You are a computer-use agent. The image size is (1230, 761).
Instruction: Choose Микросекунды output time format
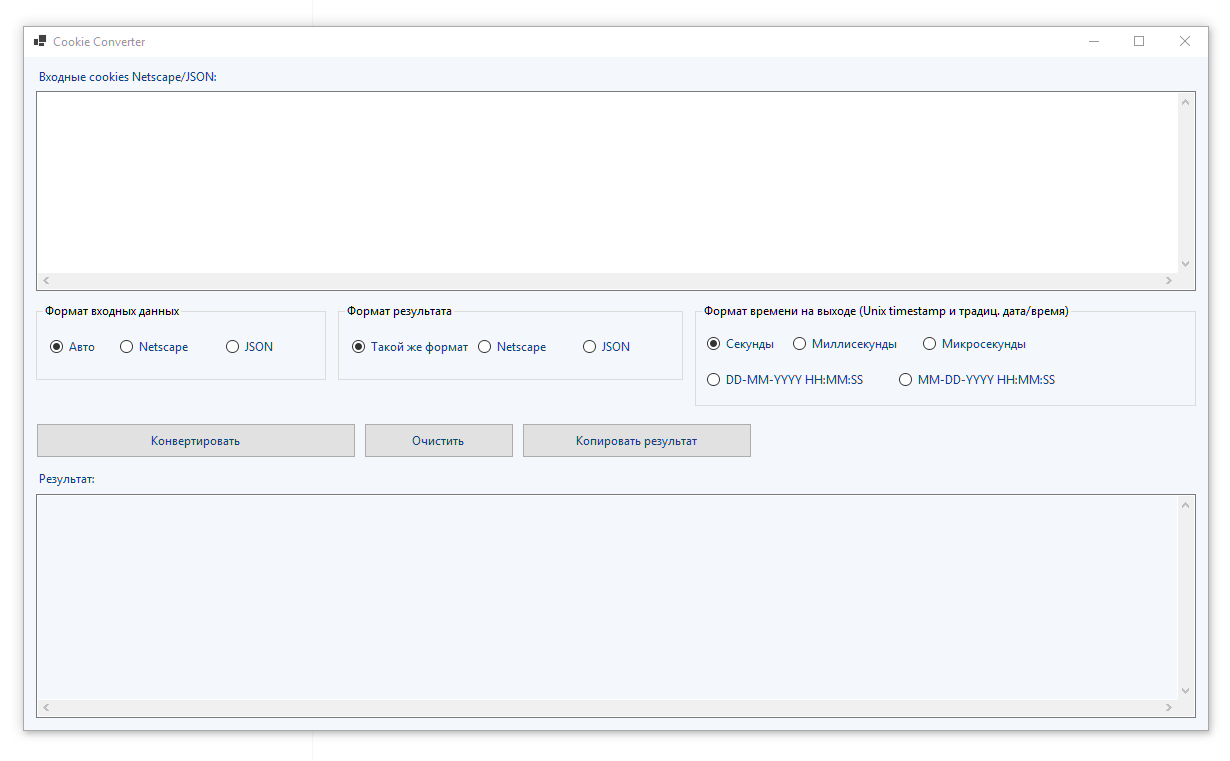[x=974, y=344]
